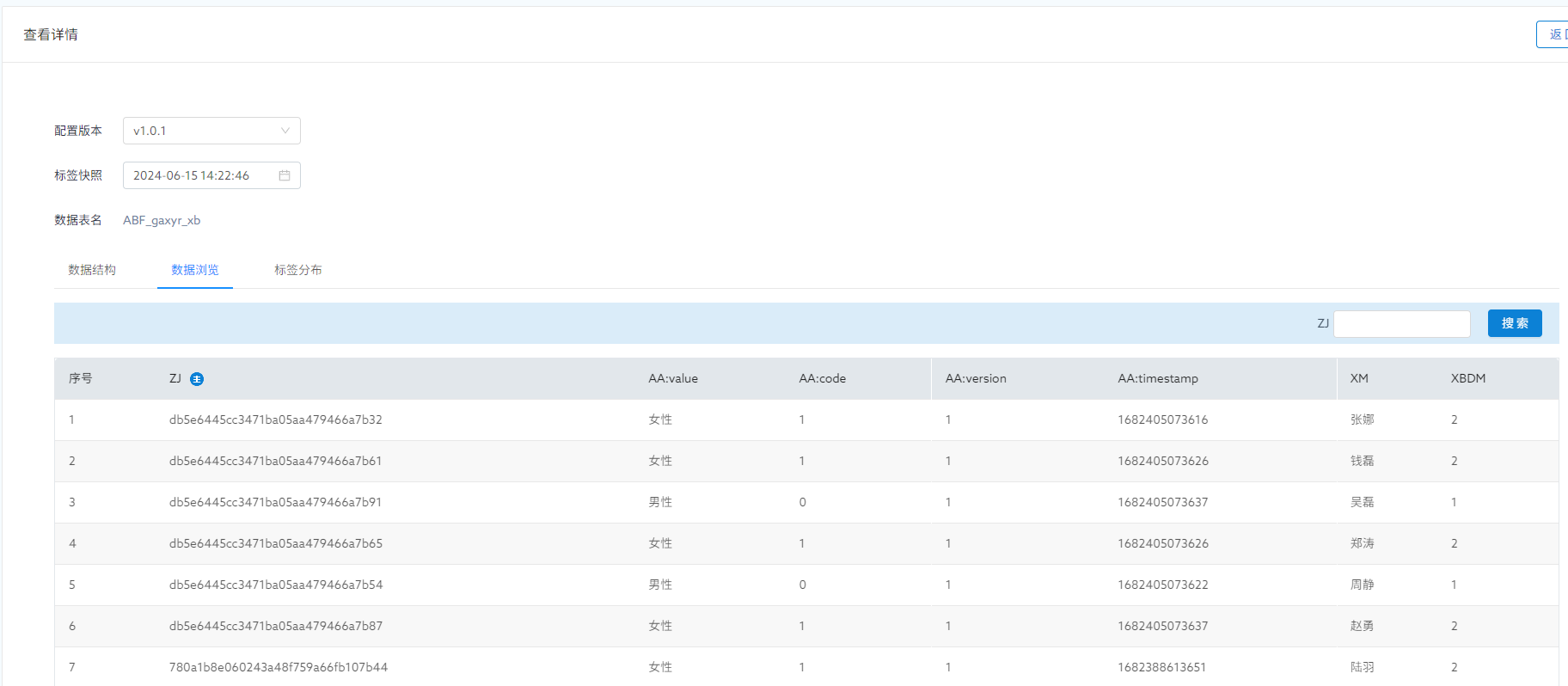Click 女性 value in row 1
This screenshot has height=686, width=1568.
pyautogui.click(x=660, y=420)
